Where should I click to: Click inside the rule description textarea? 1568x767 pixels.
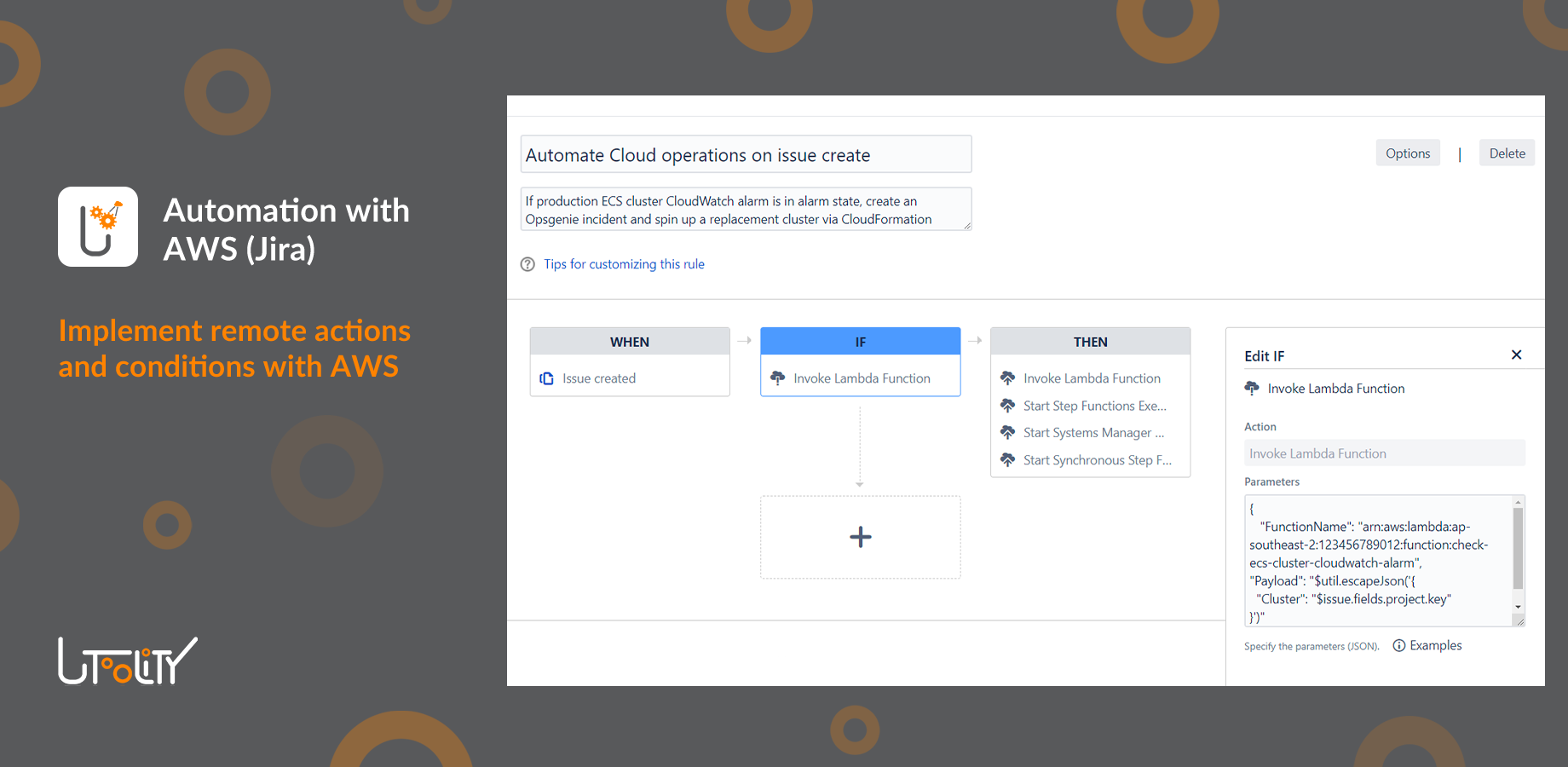click(x=746, y=209)
